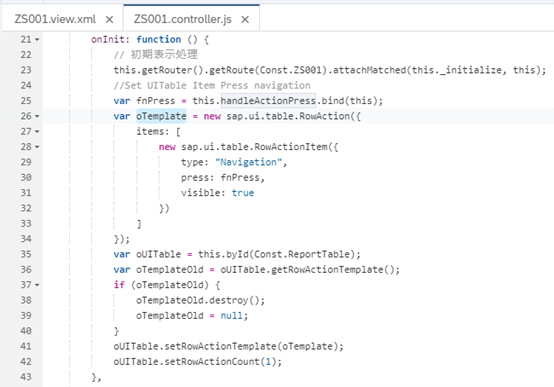Click the "Navigation" string literal

point(249,162)
